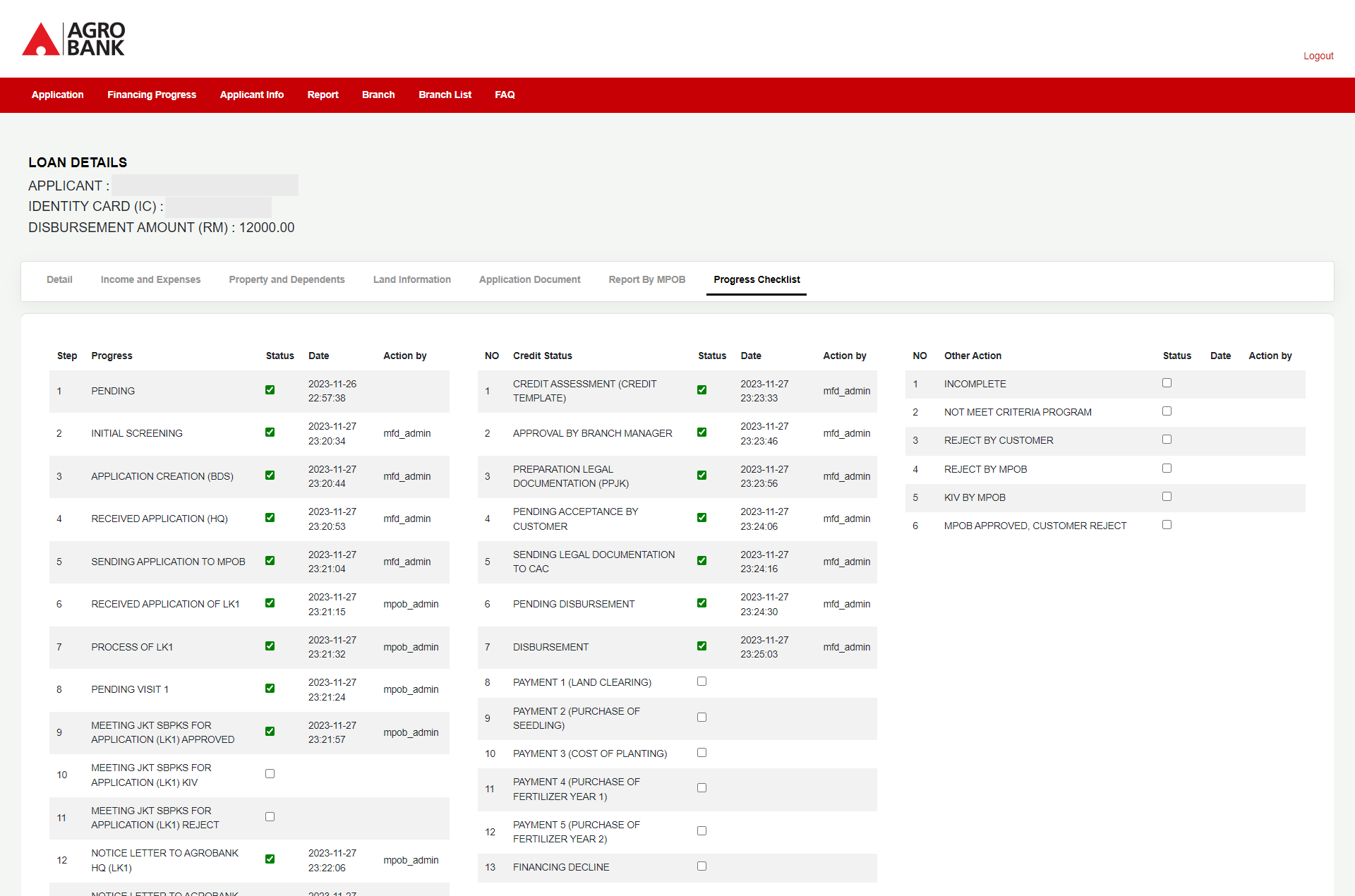Click the LOAN DETAILS heading
1355x896 pixels.
point(78,162)
